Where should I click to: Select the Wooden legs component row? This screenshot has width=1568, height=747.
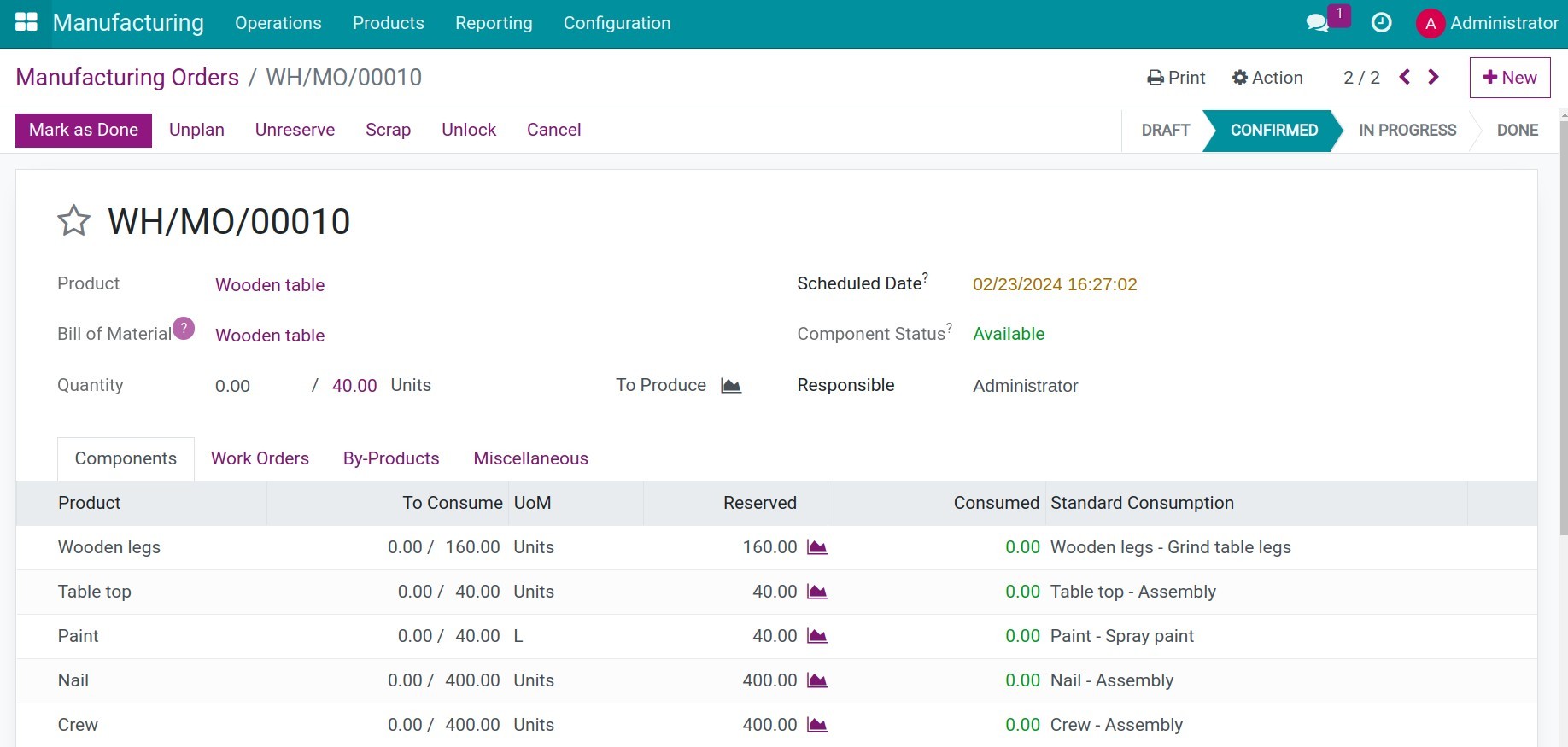pos(776,547)
